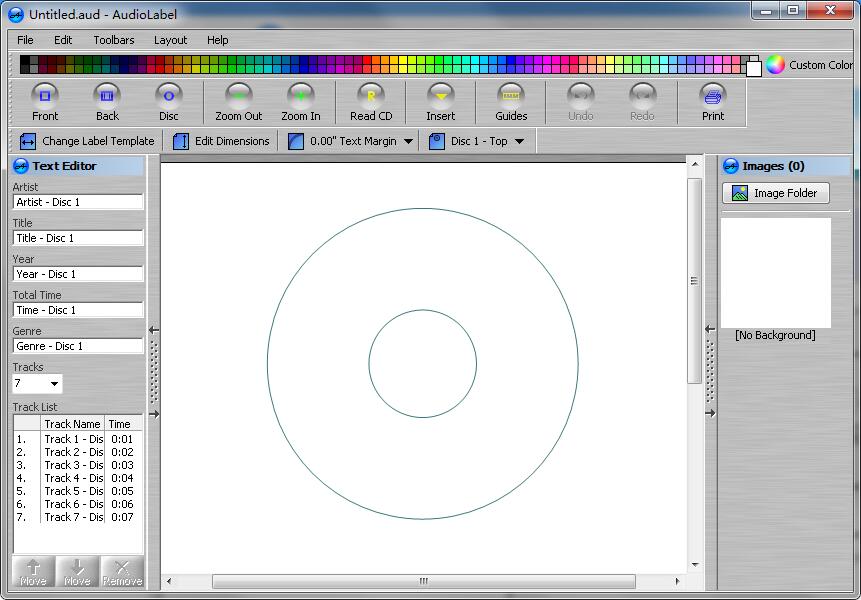Select Track 5 - Dis row name
The image size is (861, 600).
74,491
